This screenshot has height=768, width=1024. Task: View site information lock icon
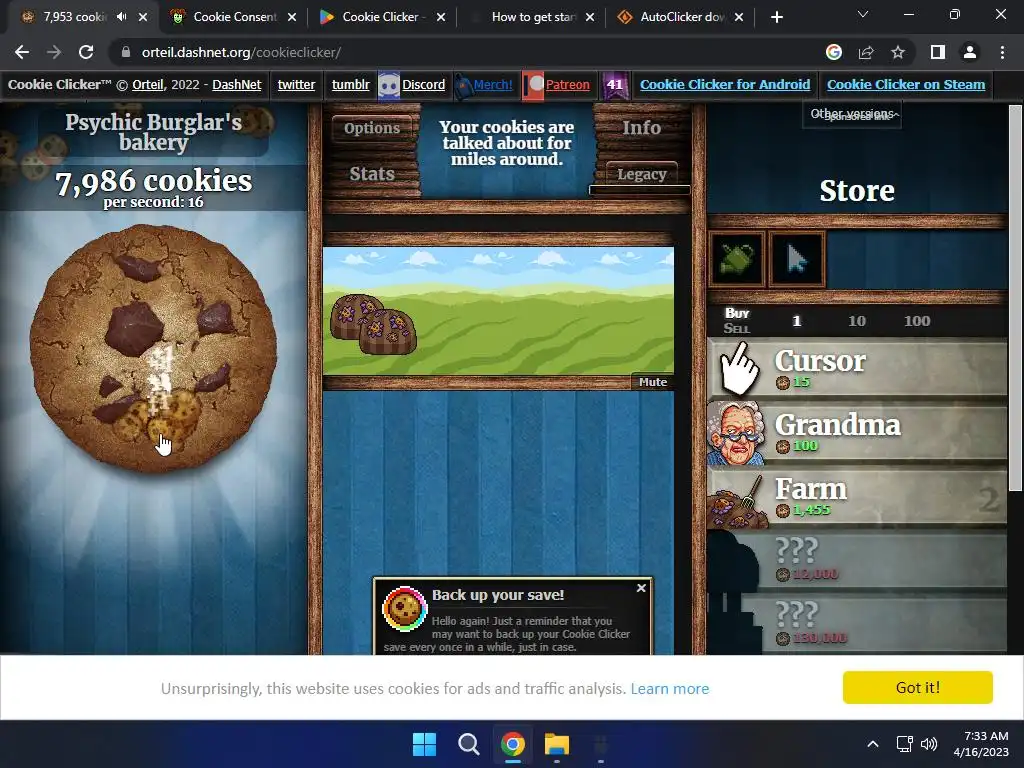126,52
